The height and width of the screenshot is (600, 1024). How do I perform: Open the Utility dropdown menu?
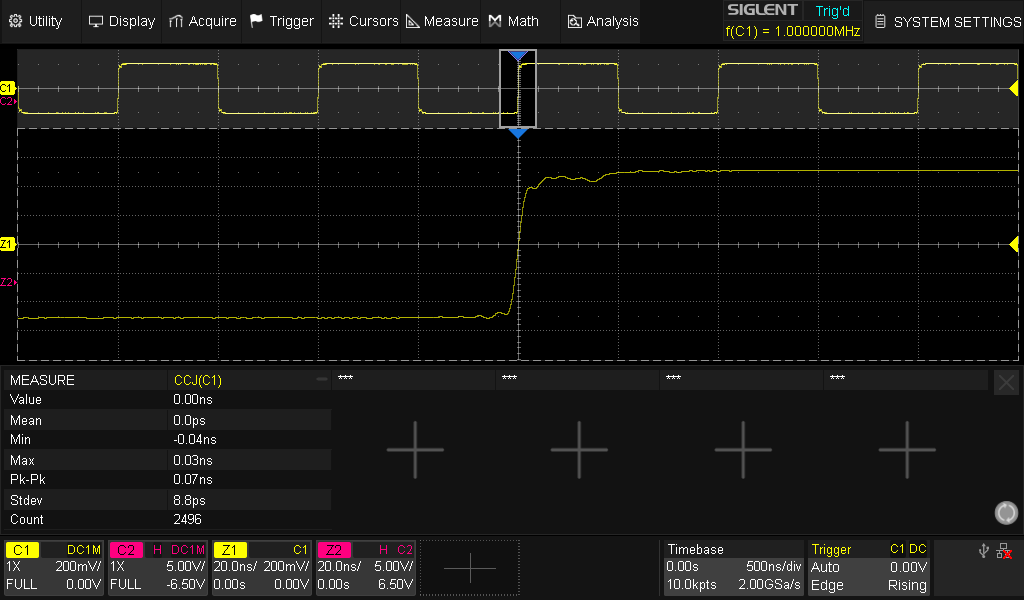37,21
